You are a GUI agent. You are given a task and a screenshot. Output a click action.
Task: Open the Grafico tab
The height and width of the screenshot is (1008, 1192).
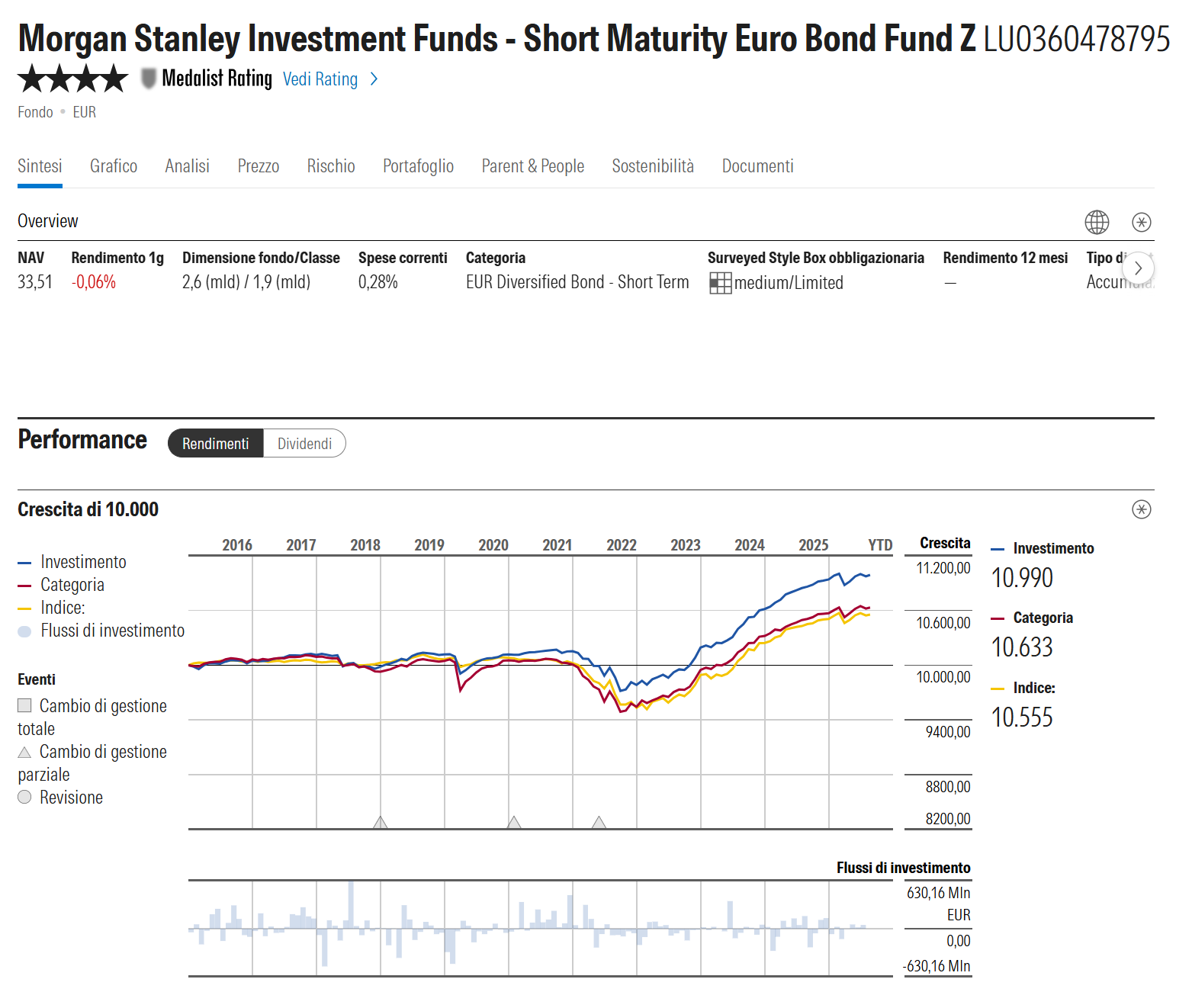(114, 166)
